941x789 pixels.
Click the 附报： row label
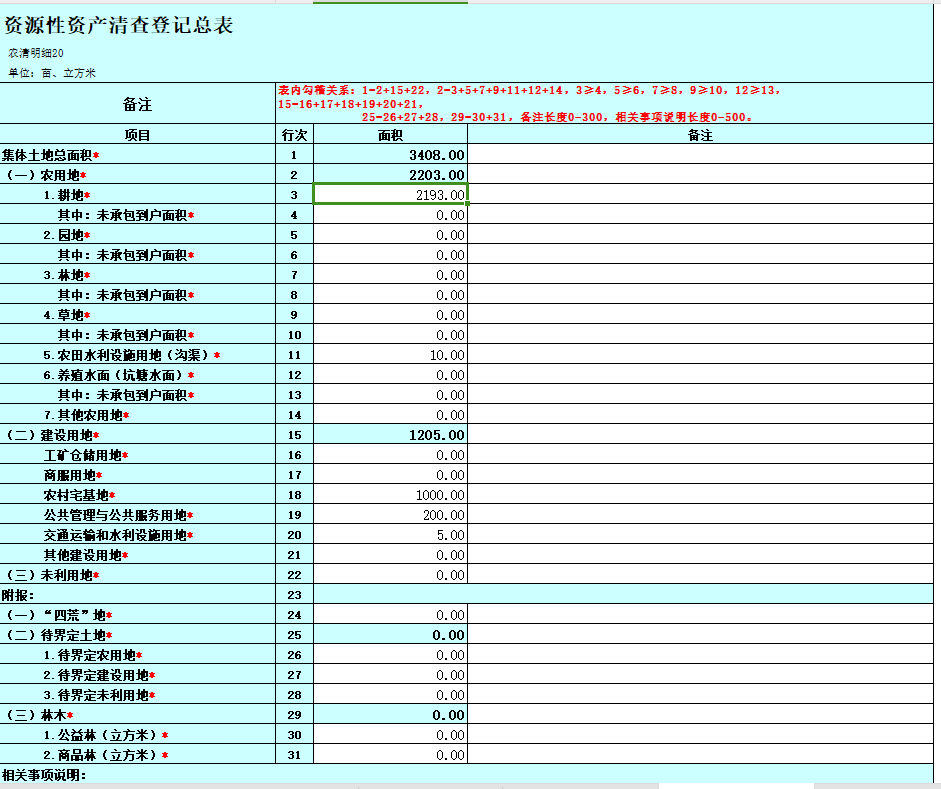[18, 595]
